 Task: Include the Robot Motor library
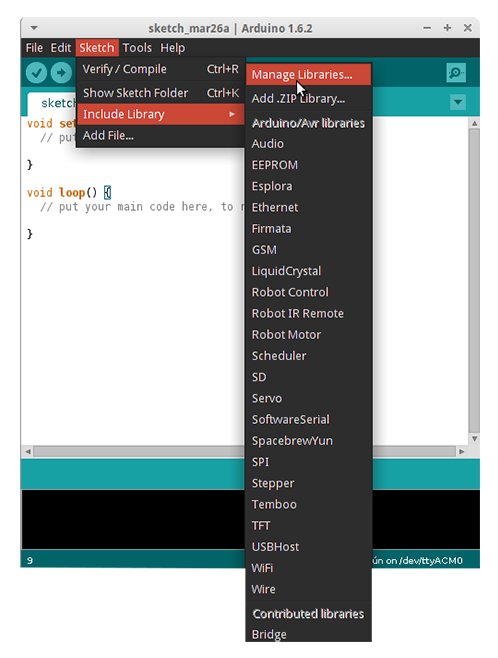click(309, 334)
